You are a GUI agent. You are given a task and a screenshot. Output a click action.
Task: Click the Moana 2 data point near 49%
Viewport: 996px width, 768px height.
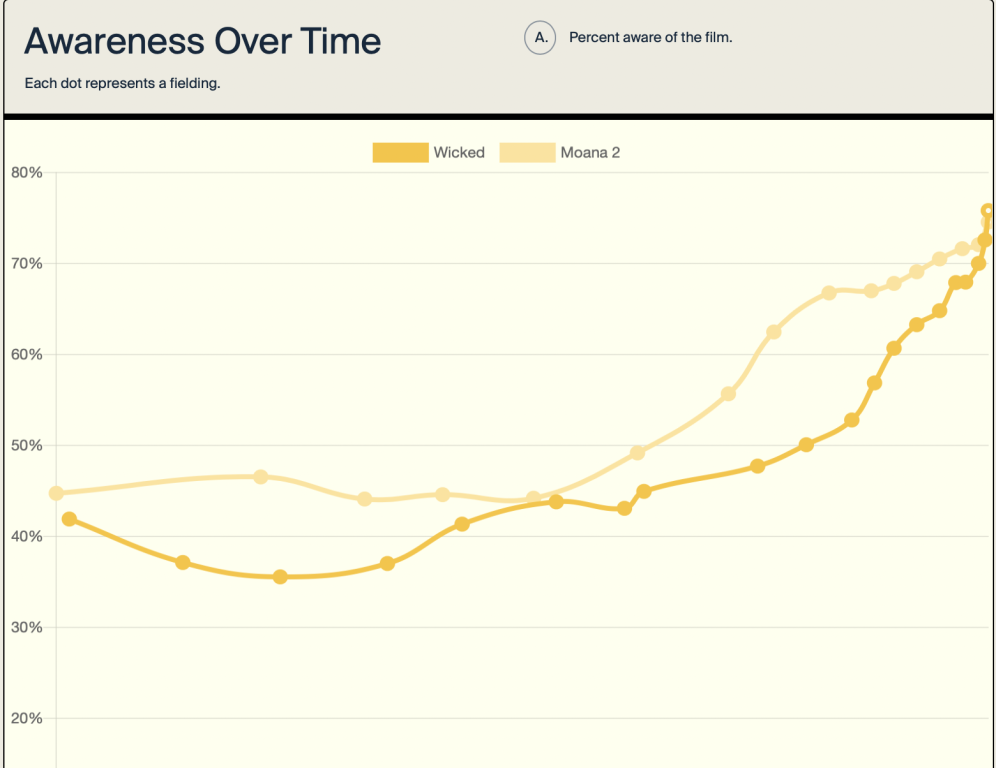(638, 453)
